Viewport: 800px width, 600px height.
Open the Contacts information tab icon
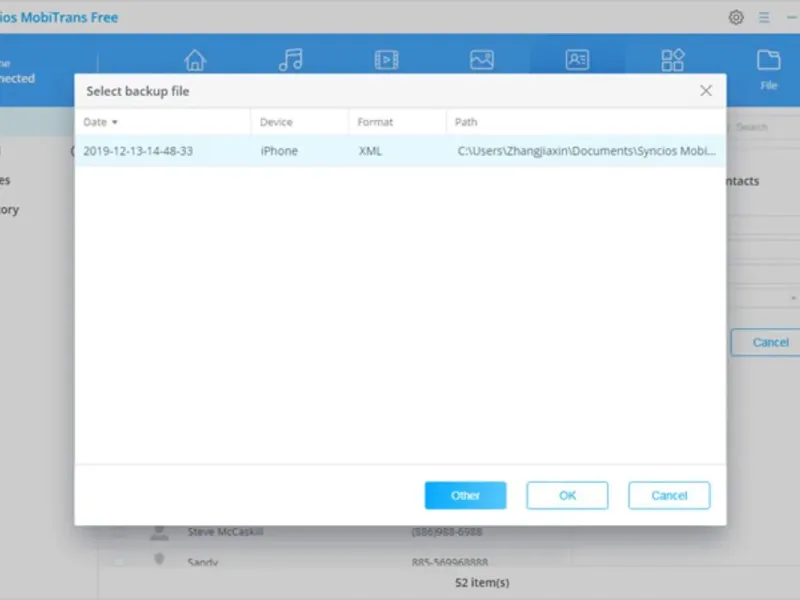tap(577, 60)
